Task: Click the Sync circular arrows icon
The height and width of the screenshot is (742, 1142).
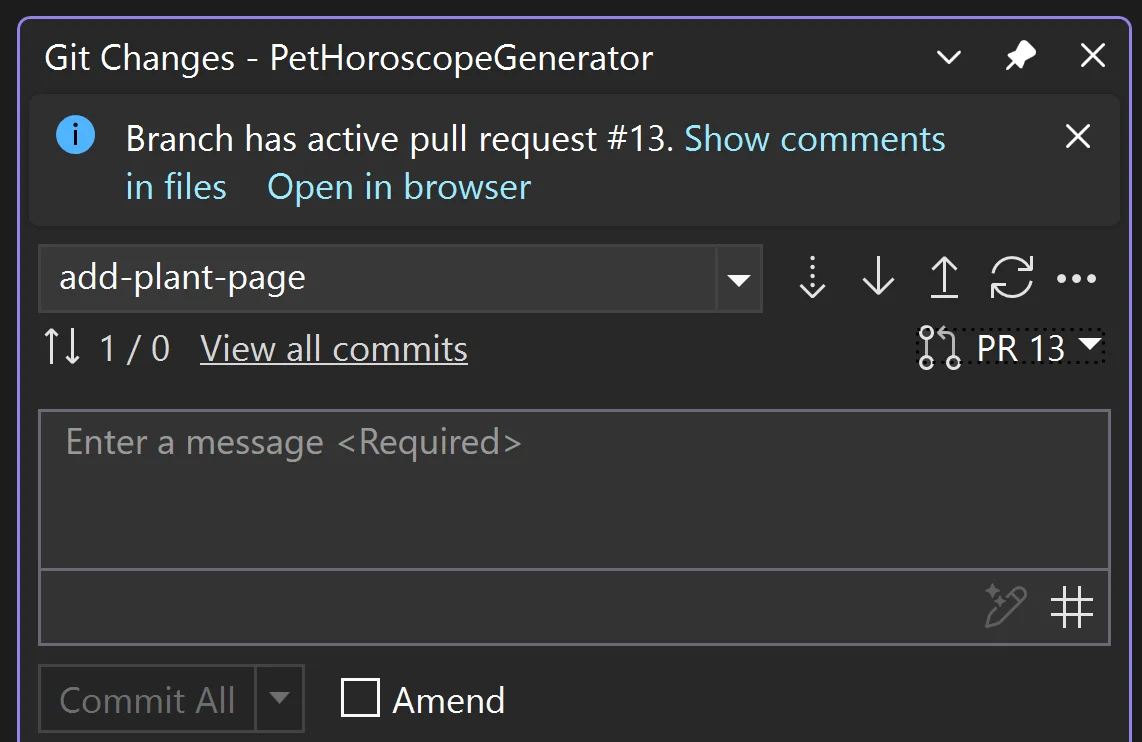Action: click(x=1011, y=277)
